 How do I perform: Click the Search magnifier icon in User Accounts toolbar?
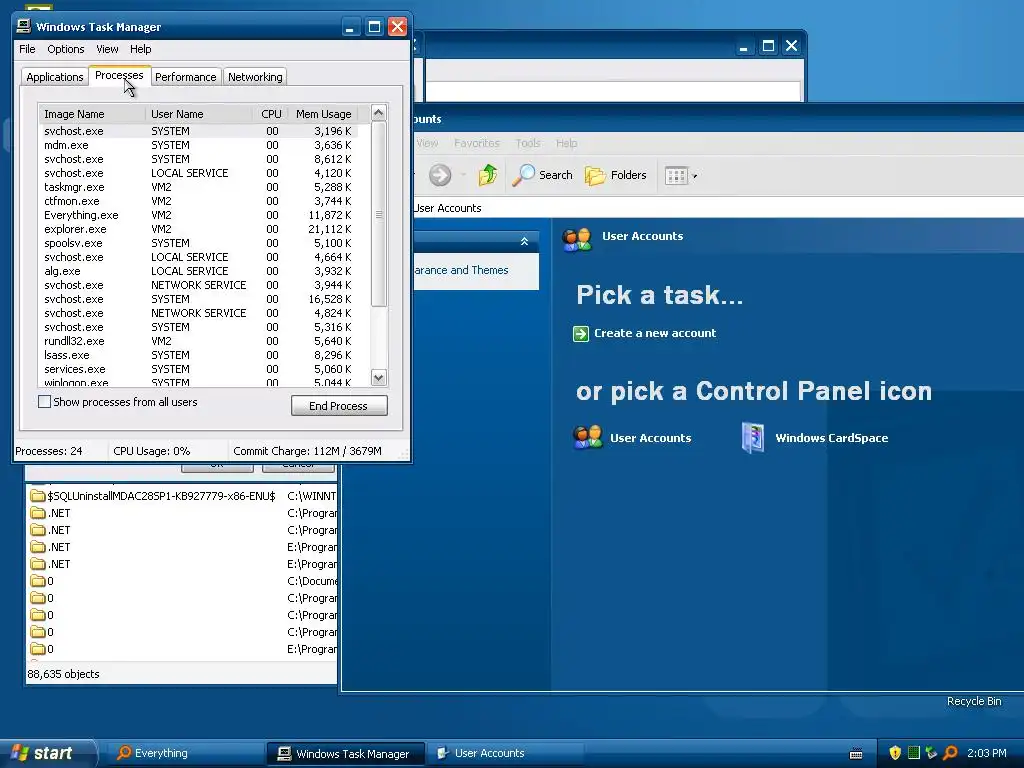point(523,175)
